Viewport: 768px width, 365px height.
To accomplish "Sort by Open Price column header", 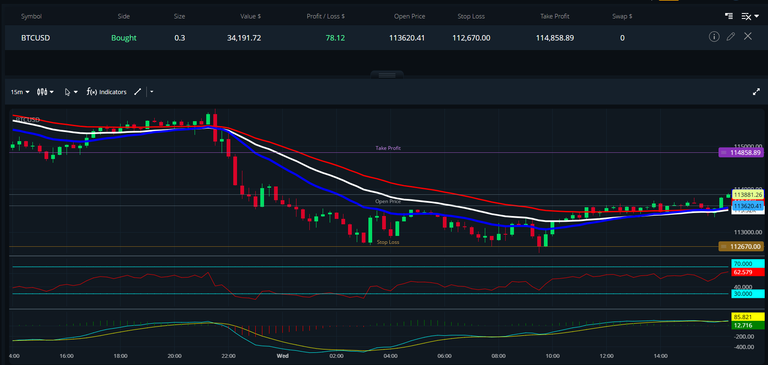I will pyautogui.click(x=409, y=16).
